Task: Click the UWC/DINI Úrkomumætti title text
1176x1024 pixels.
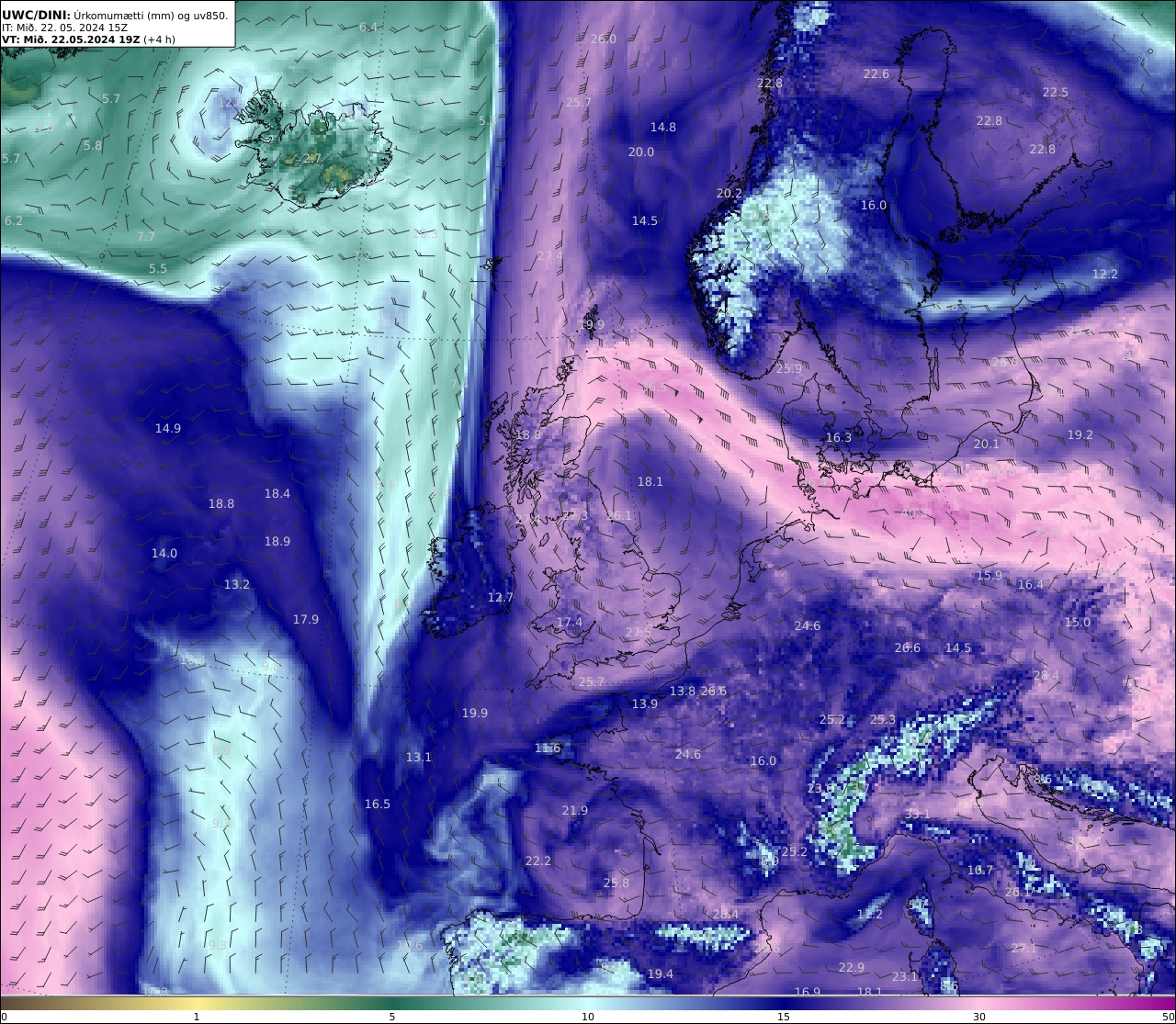Action: coord(115,15)
